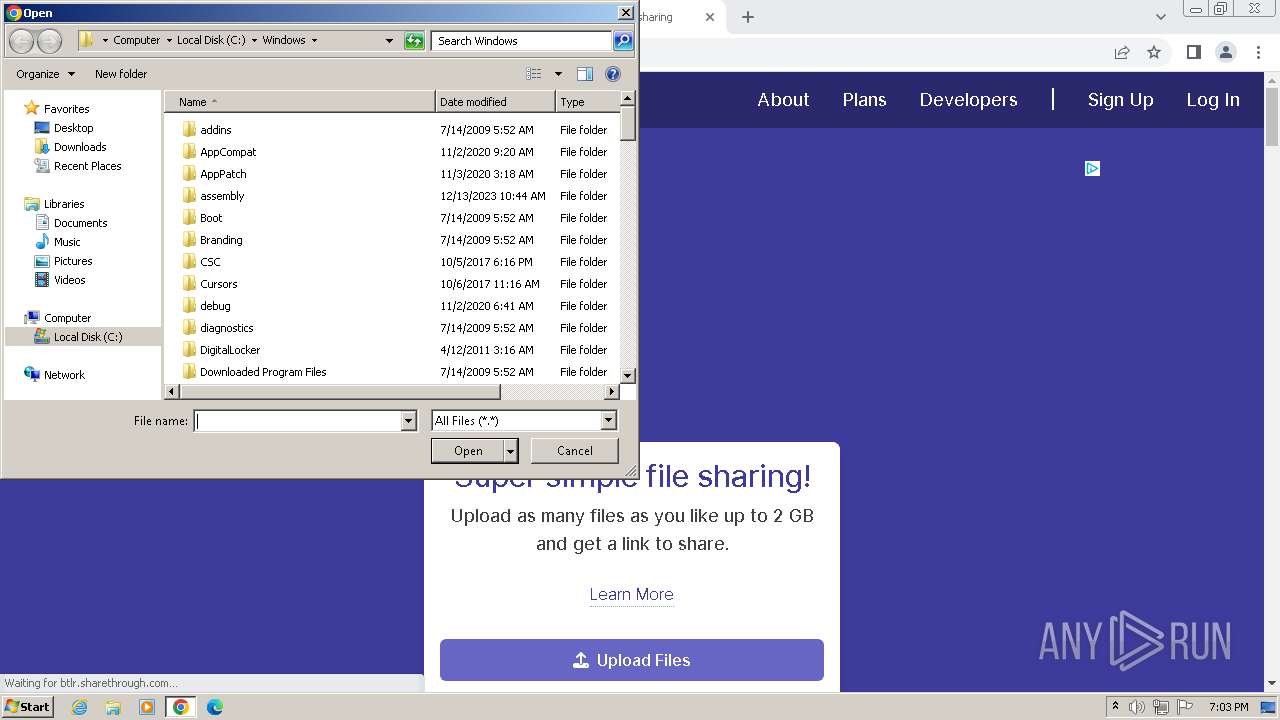Expand the address bar history dropdown
This screenshot has width=1280, height=720.
389,41
